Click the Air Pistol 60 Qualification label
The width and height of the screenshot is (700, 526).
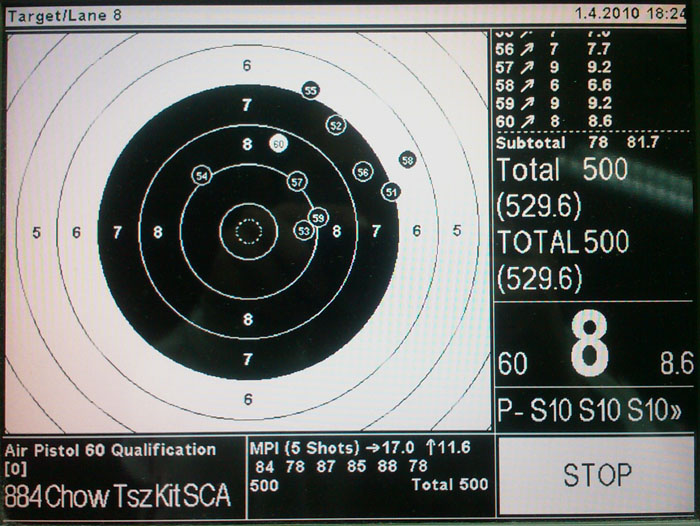pos(110,450)
